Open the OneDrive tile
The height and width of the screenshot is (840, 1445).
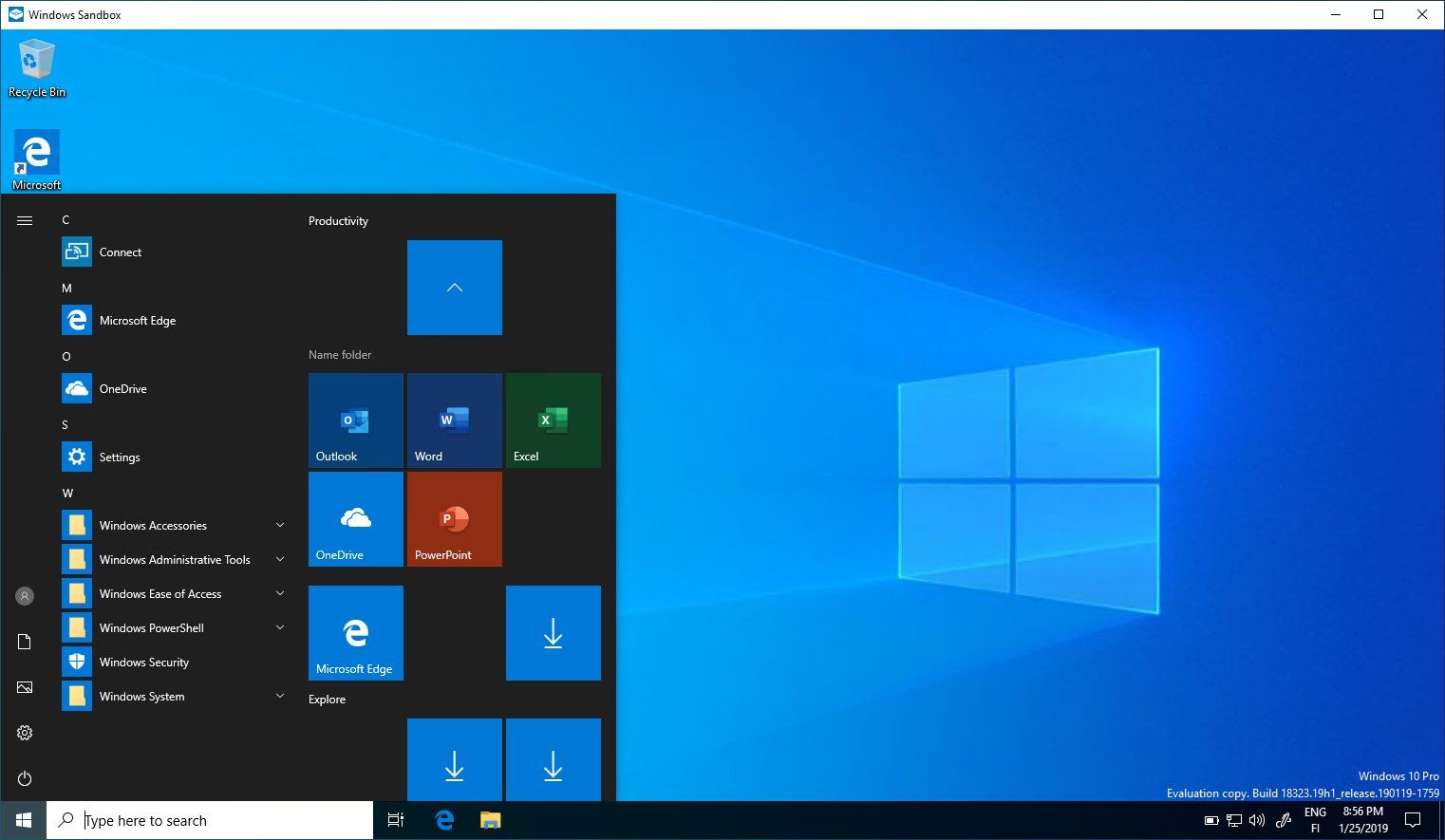(356, 519)
